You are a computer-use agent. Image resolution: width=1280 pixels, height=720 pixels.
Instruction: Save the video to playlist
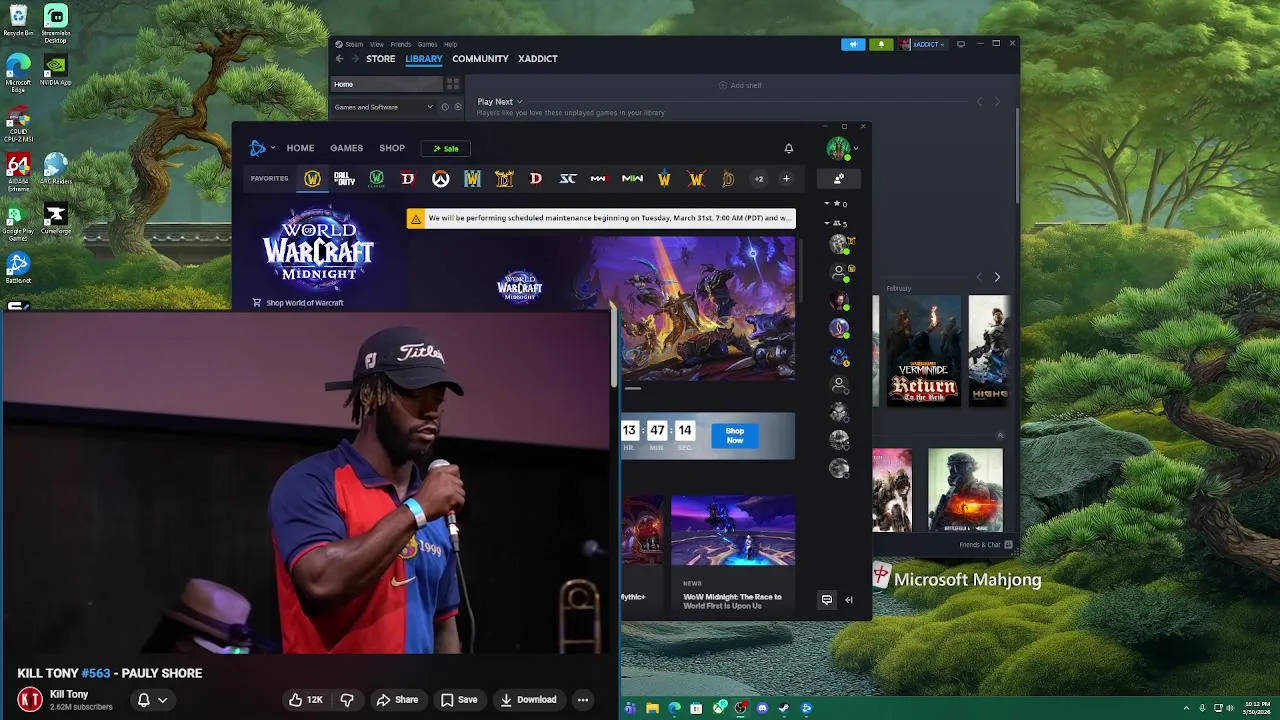click(x=459, y=700)
